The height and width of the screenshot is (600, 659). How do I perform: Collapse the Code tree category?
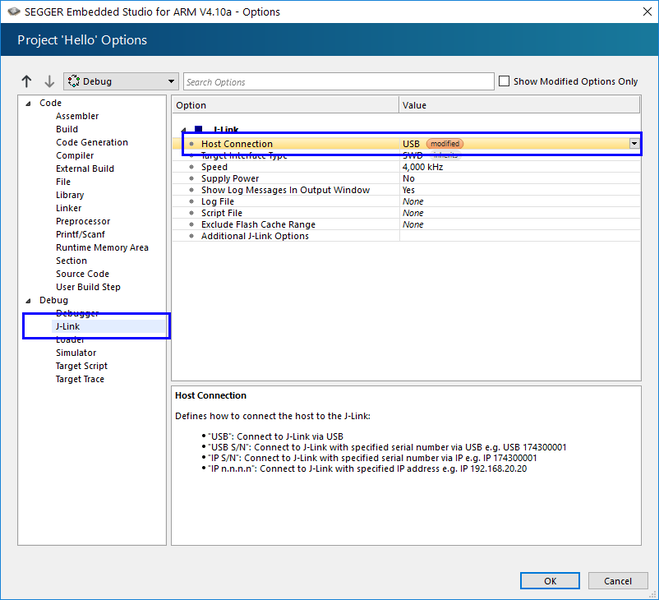(x=28, y=103)
